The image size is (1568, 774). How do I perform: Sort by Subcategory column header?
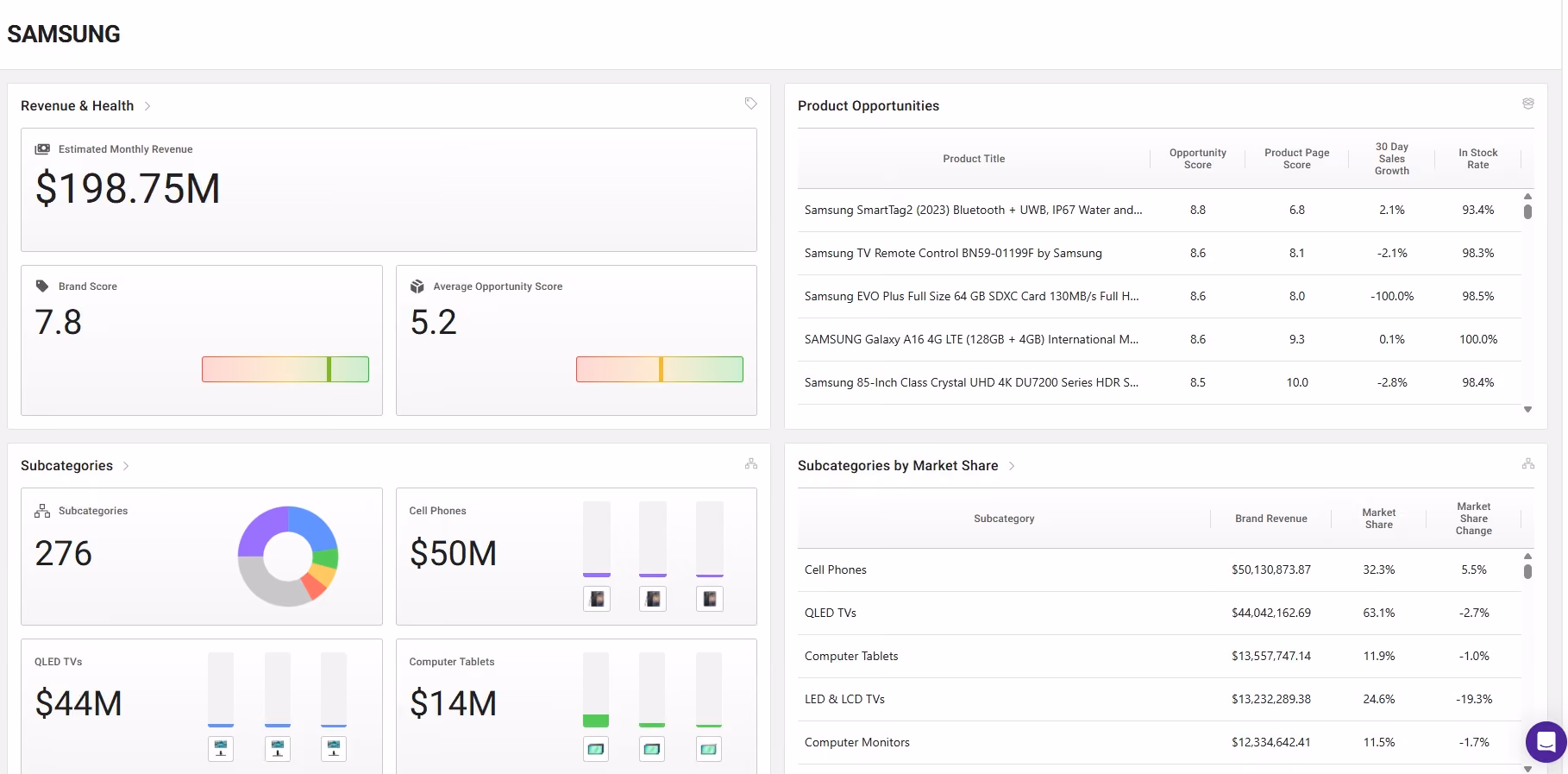[1004, 519]
